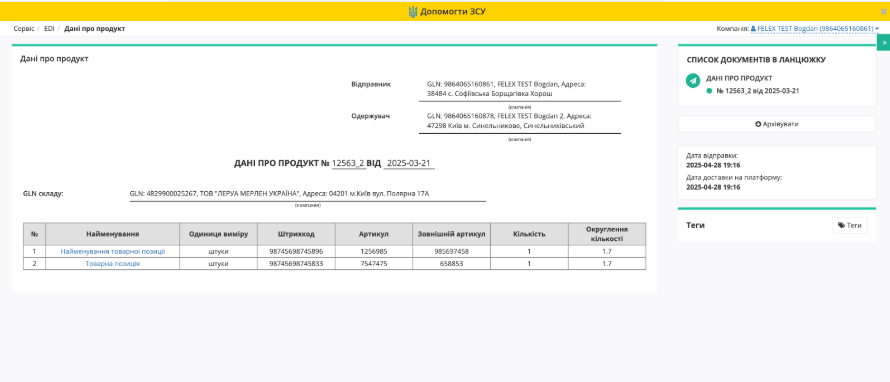890x382 pixels.
Task: Open the company selector dropdown arrow
Action: 877,28
